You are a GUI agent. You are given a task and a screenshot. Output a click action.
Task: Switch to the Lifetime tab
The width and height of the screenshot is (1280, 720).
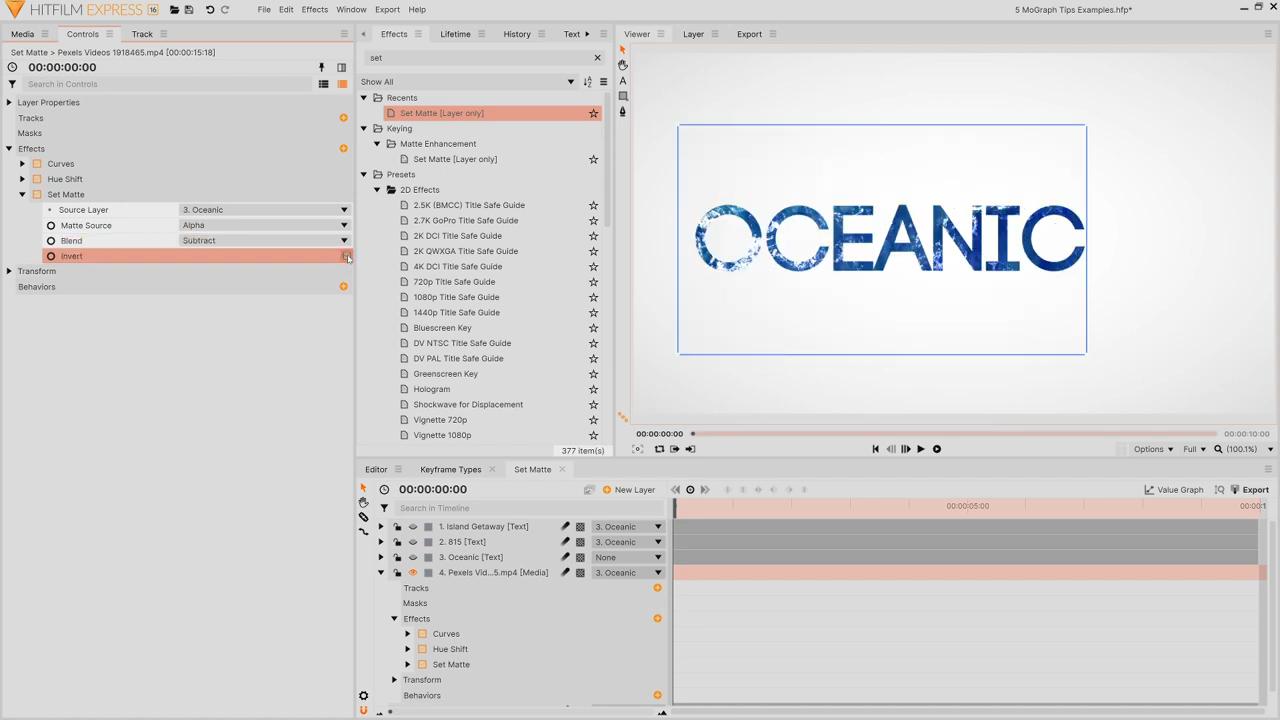coord(455,34)
